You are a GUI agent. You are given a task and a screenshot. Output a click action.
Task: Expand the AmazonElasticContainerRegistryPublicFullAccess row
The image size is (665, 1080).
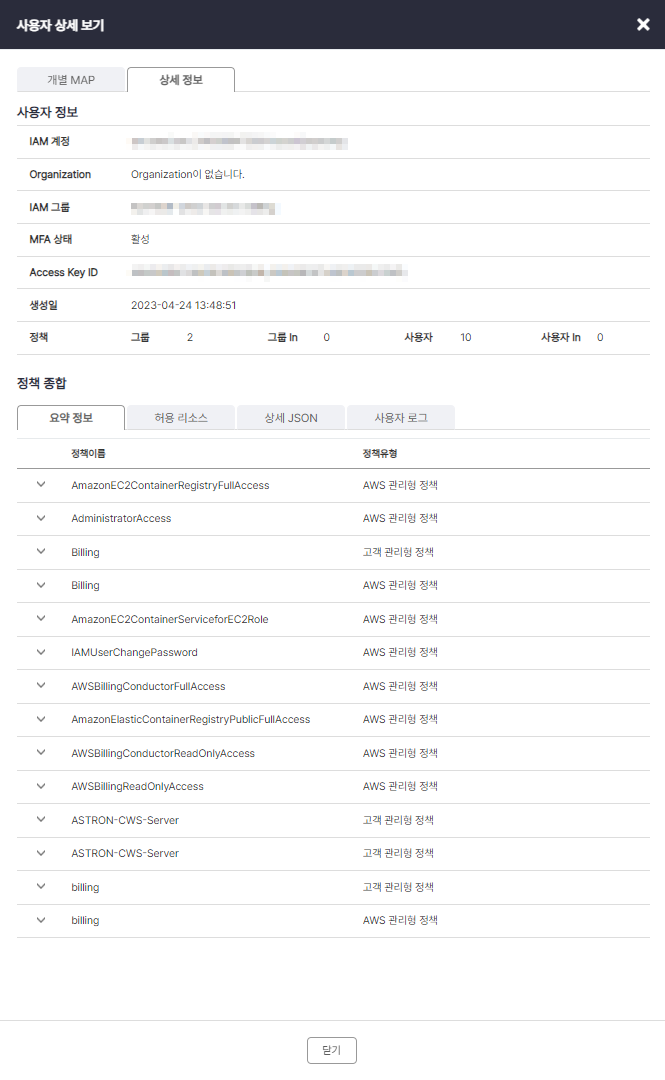[41, 718]
